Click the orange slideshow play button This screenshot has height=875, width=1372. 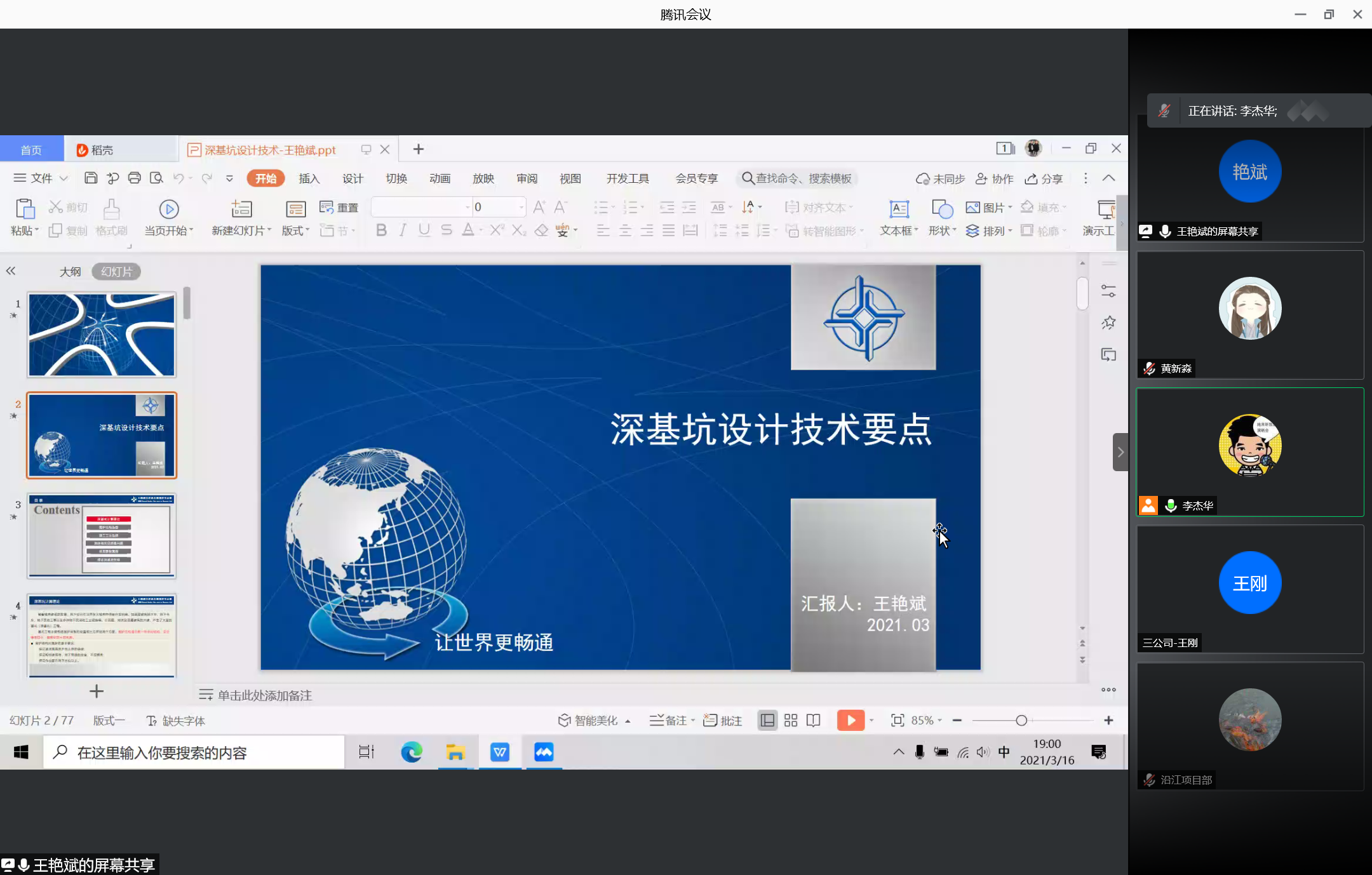coord(851,720)
